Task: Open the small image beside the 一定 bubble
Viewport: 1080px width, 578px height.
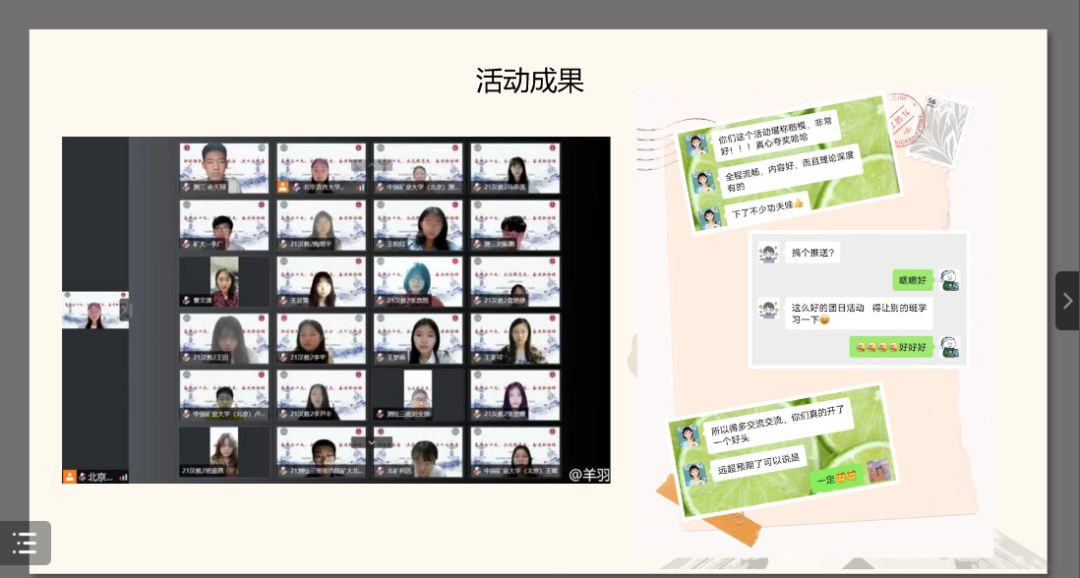Action: click(x=878, y=471)
